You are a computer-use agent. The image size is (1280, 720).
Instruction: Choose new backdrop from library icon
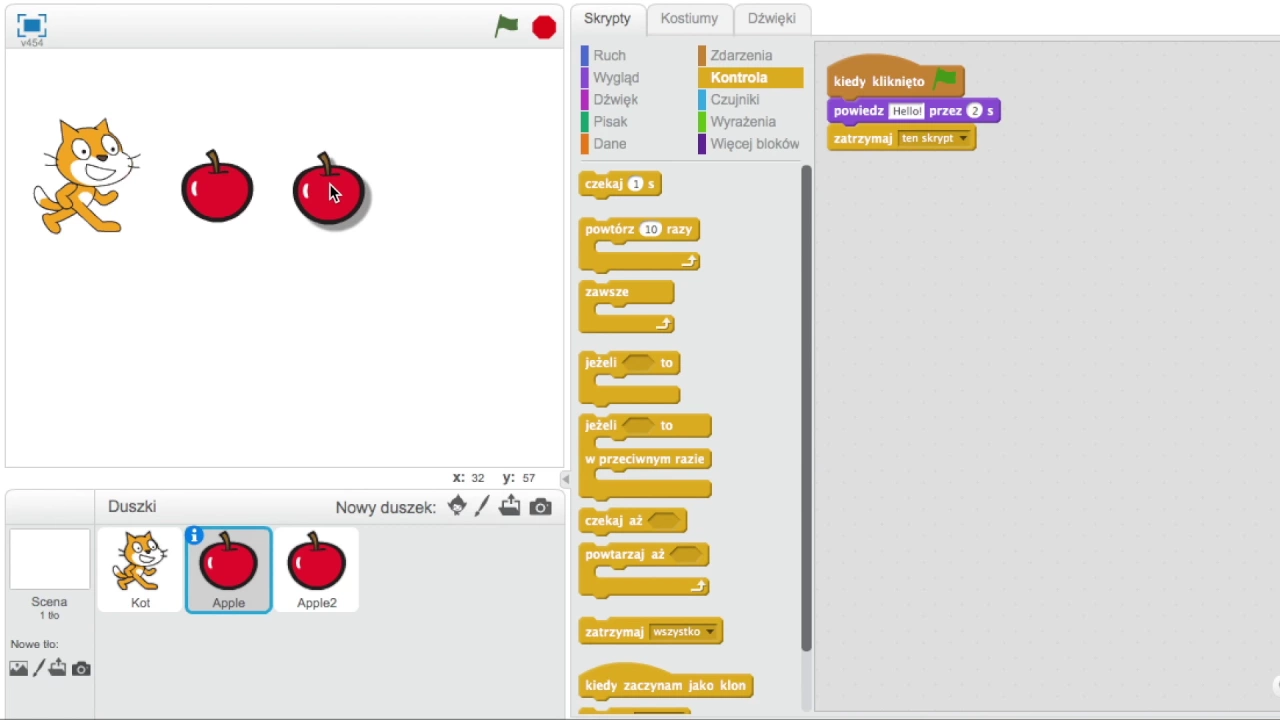pyautogui.click(x=18, y=668)
